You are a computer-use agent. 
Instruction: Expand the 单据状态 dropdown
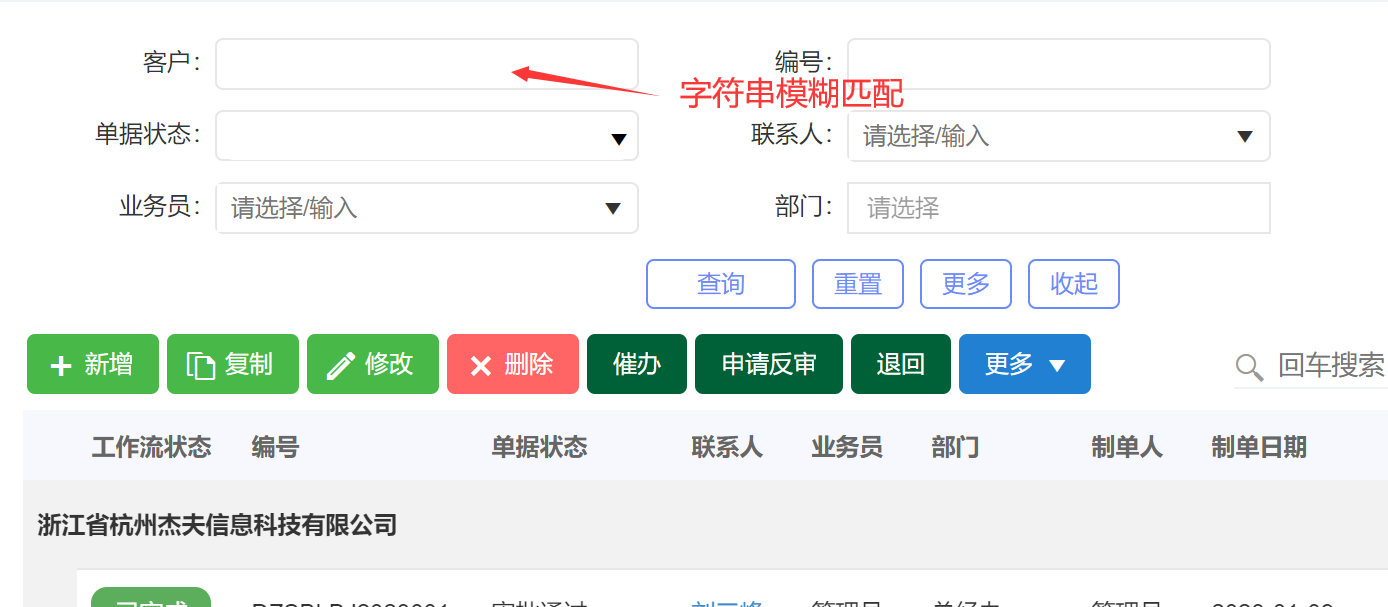[618, 138]
